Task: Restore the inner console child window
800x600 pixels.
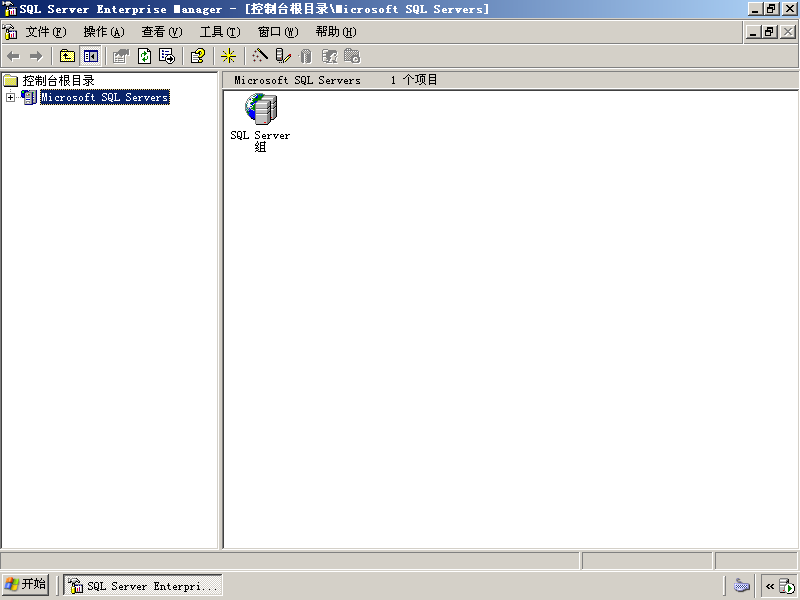Action: point(770,32)
